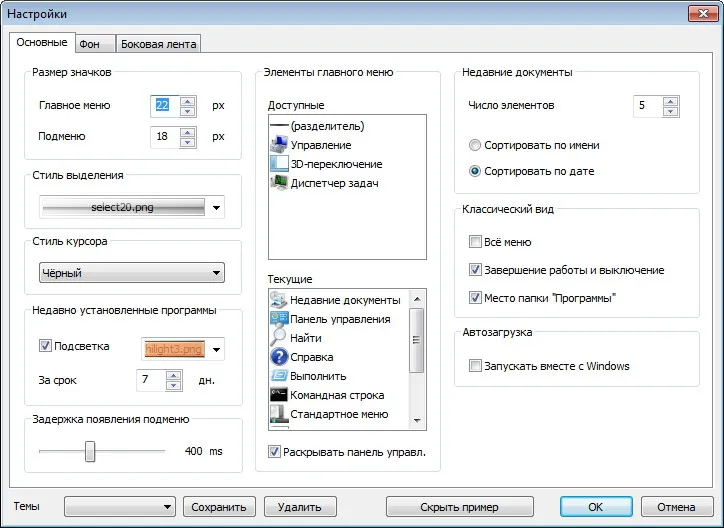Viewport: 724px width, 528px height.
Task: Select Диспетчер задач icon in available list
Action: [x=279, y=183]
